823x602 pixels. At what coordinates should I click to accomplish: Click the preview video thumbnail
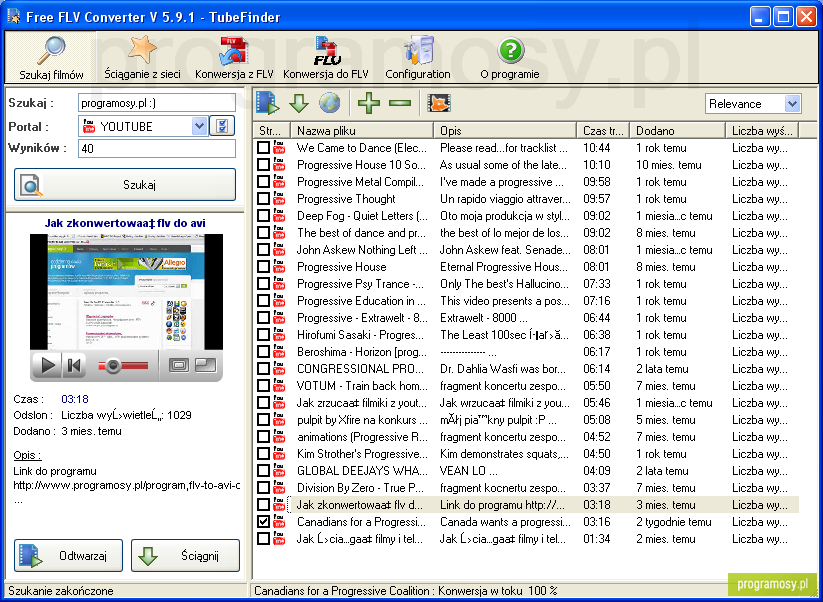pos(126,292)
